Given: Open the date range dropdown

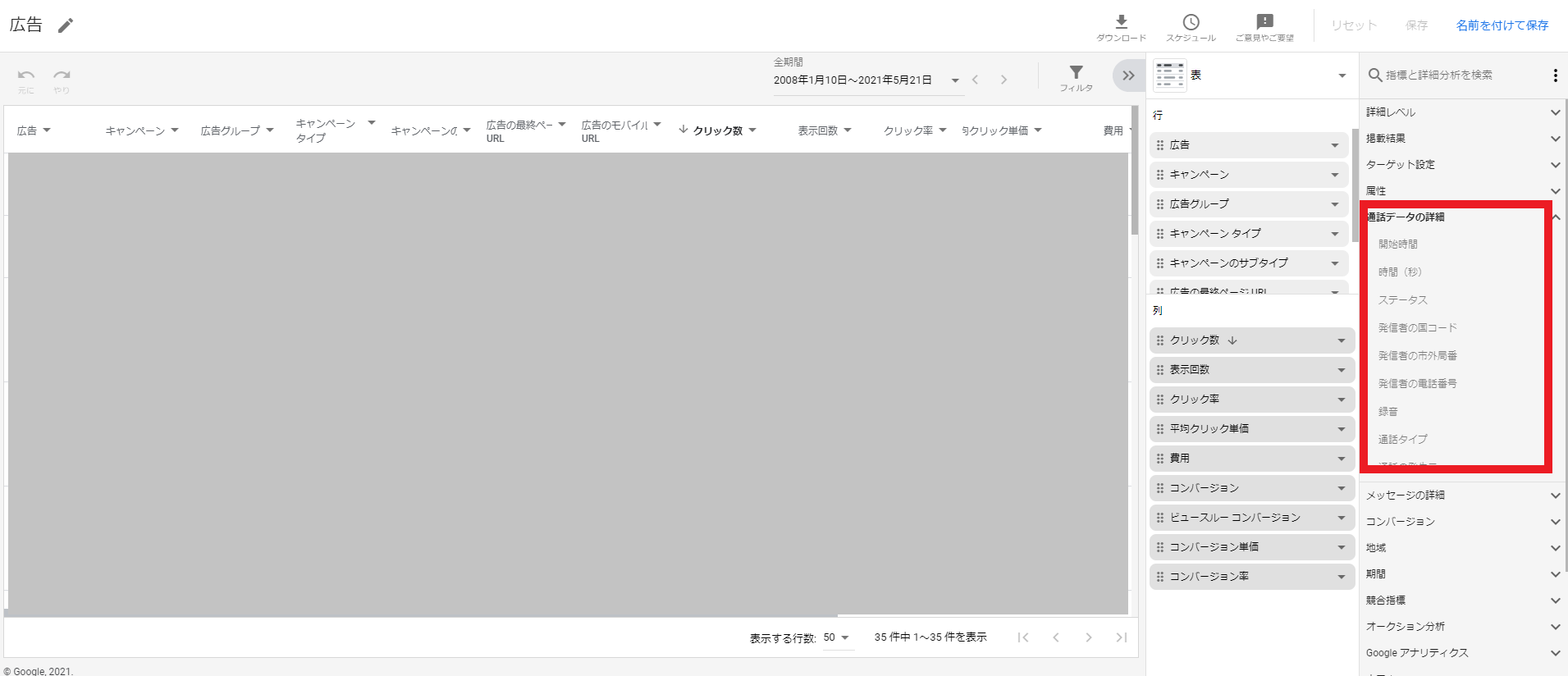Looking at the screenshot, I should (x=955, y=80).
